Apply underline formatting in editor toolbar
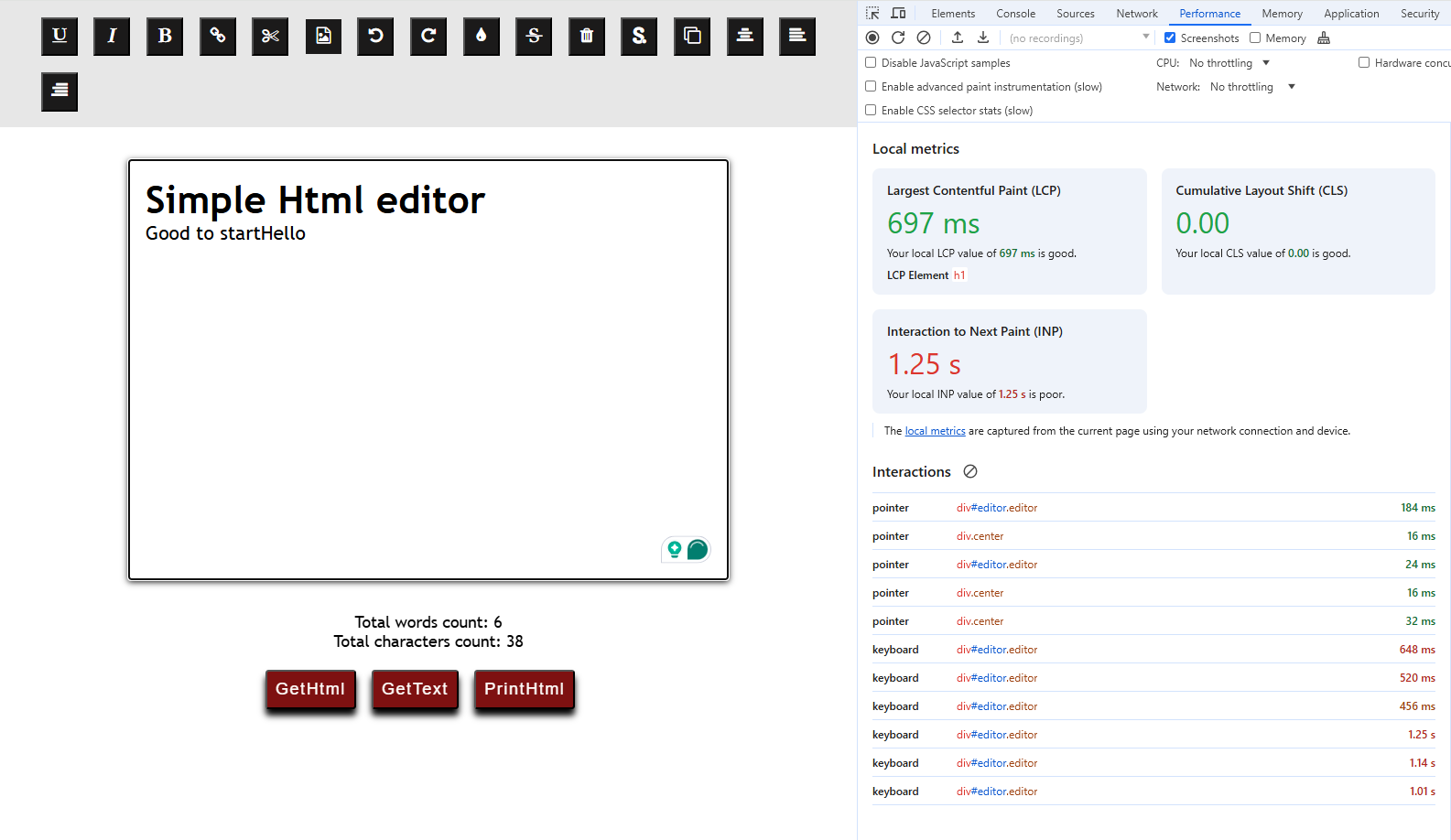Viewport: 1451px width, 840px height. pyautogui.click(x=60, y=36)
